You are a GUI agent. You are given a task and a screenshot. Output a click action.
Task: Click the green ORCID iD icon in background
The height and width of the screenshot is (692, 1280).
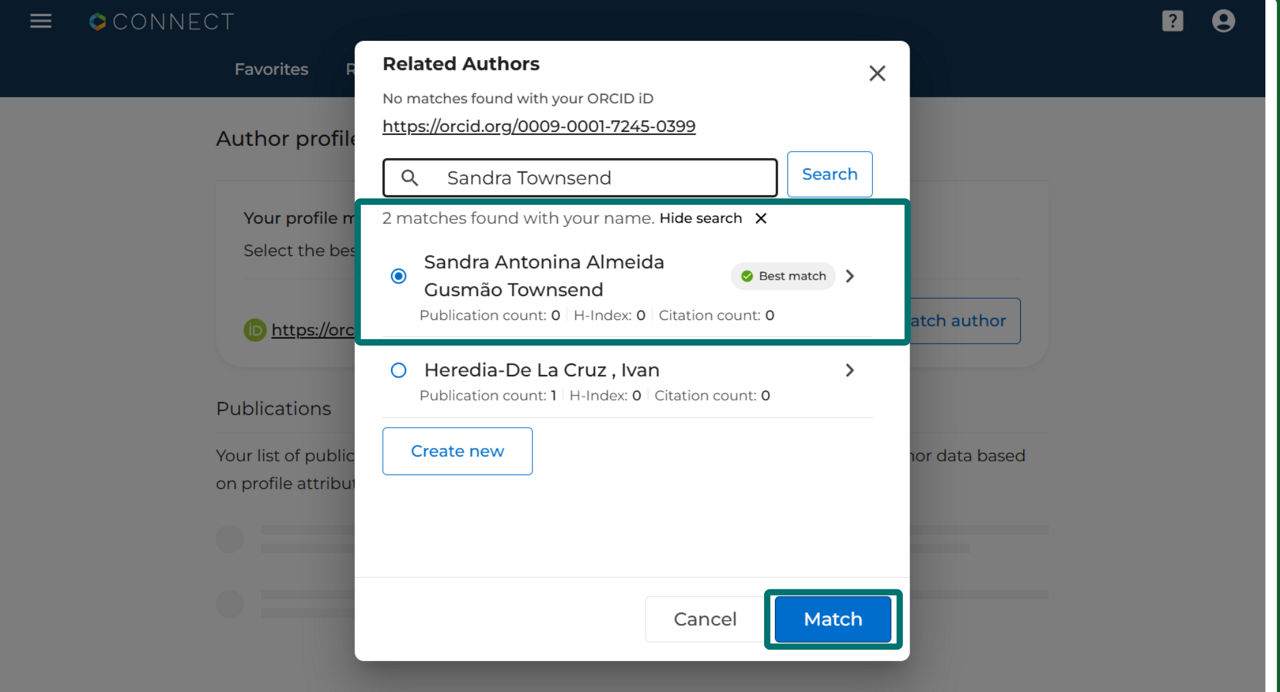click(255, 330)
